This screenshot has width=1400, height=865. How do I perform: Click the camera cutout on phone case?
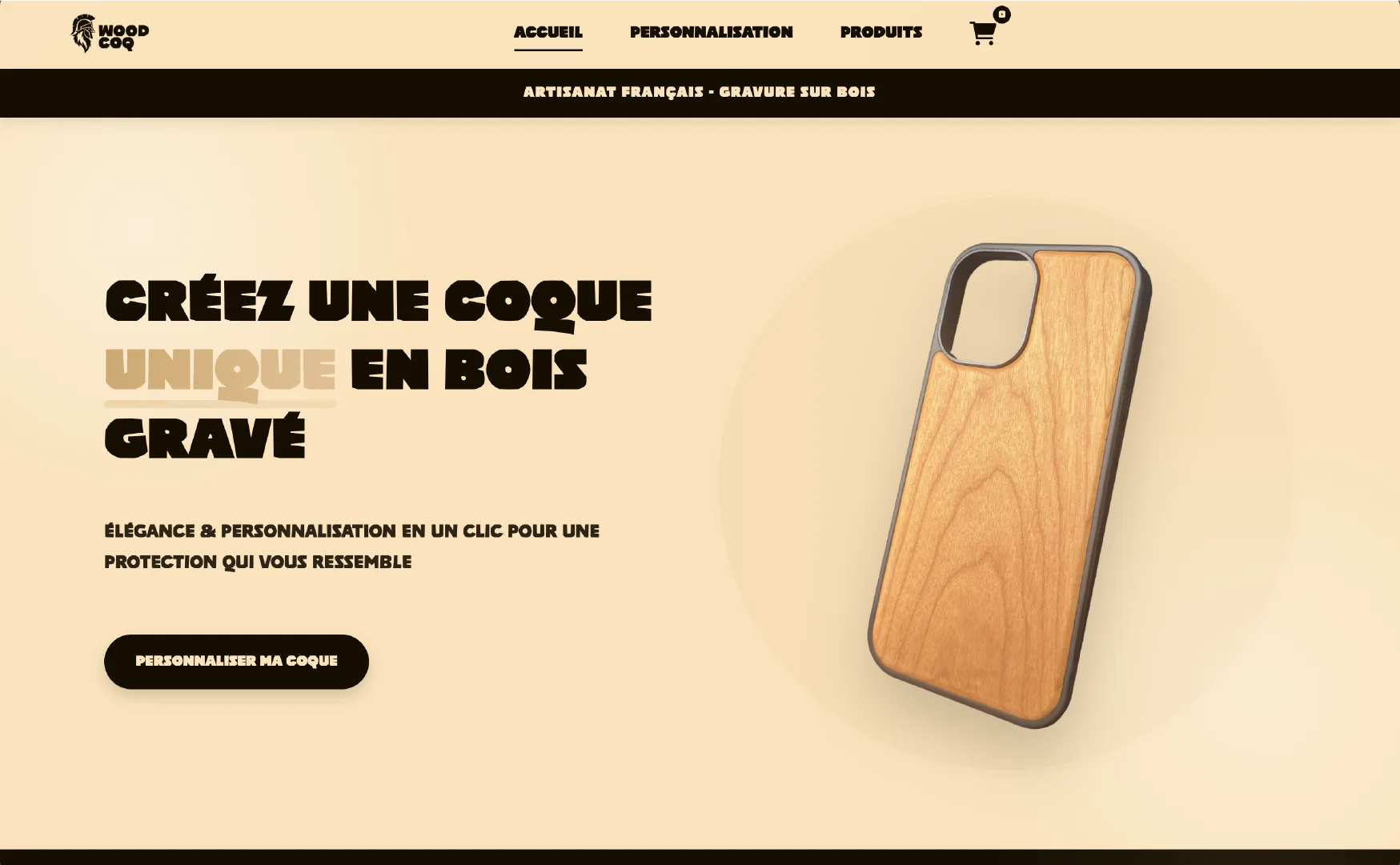[x=990, y=306]
